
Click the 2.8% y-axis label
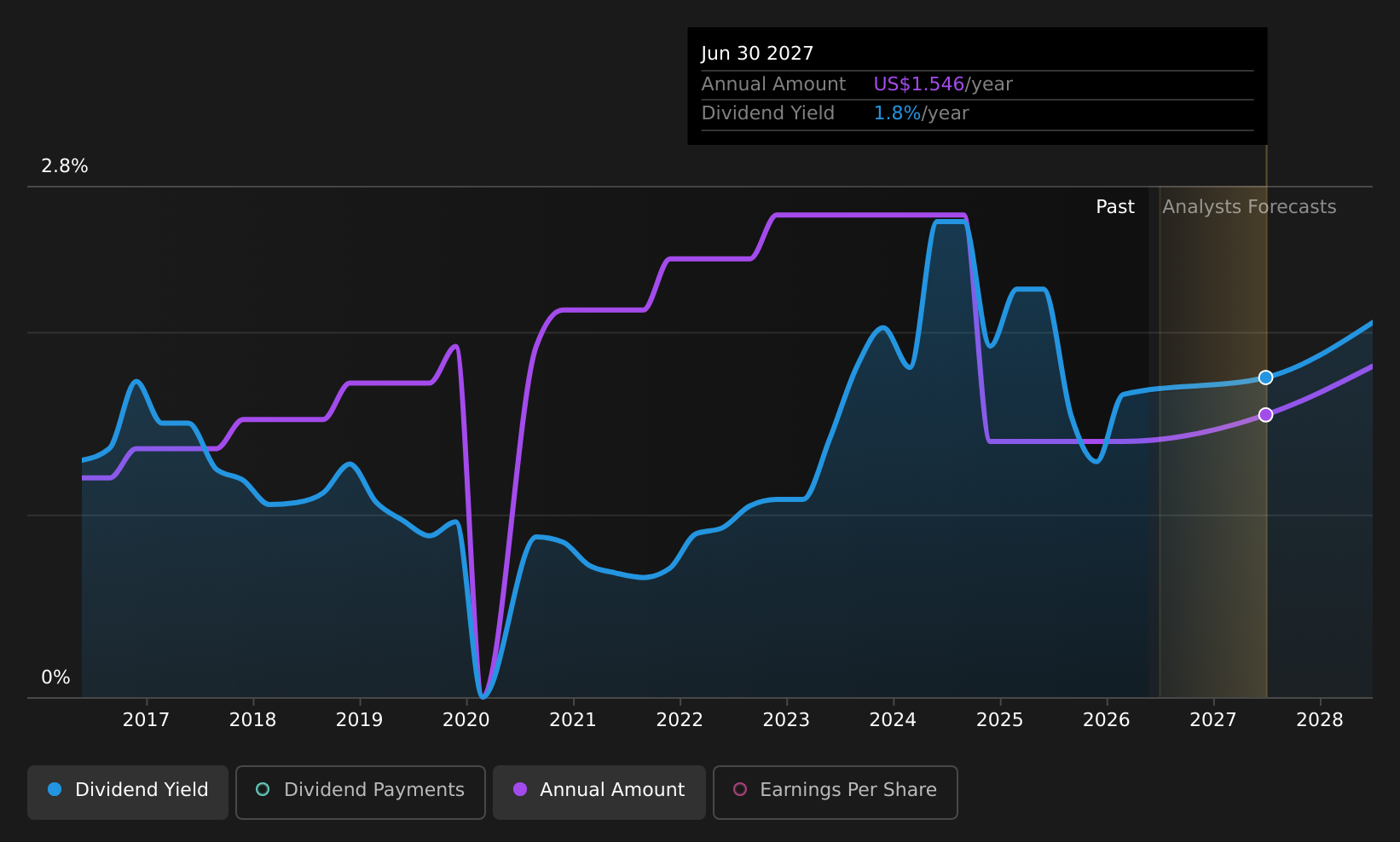click(x=65, y=166)
